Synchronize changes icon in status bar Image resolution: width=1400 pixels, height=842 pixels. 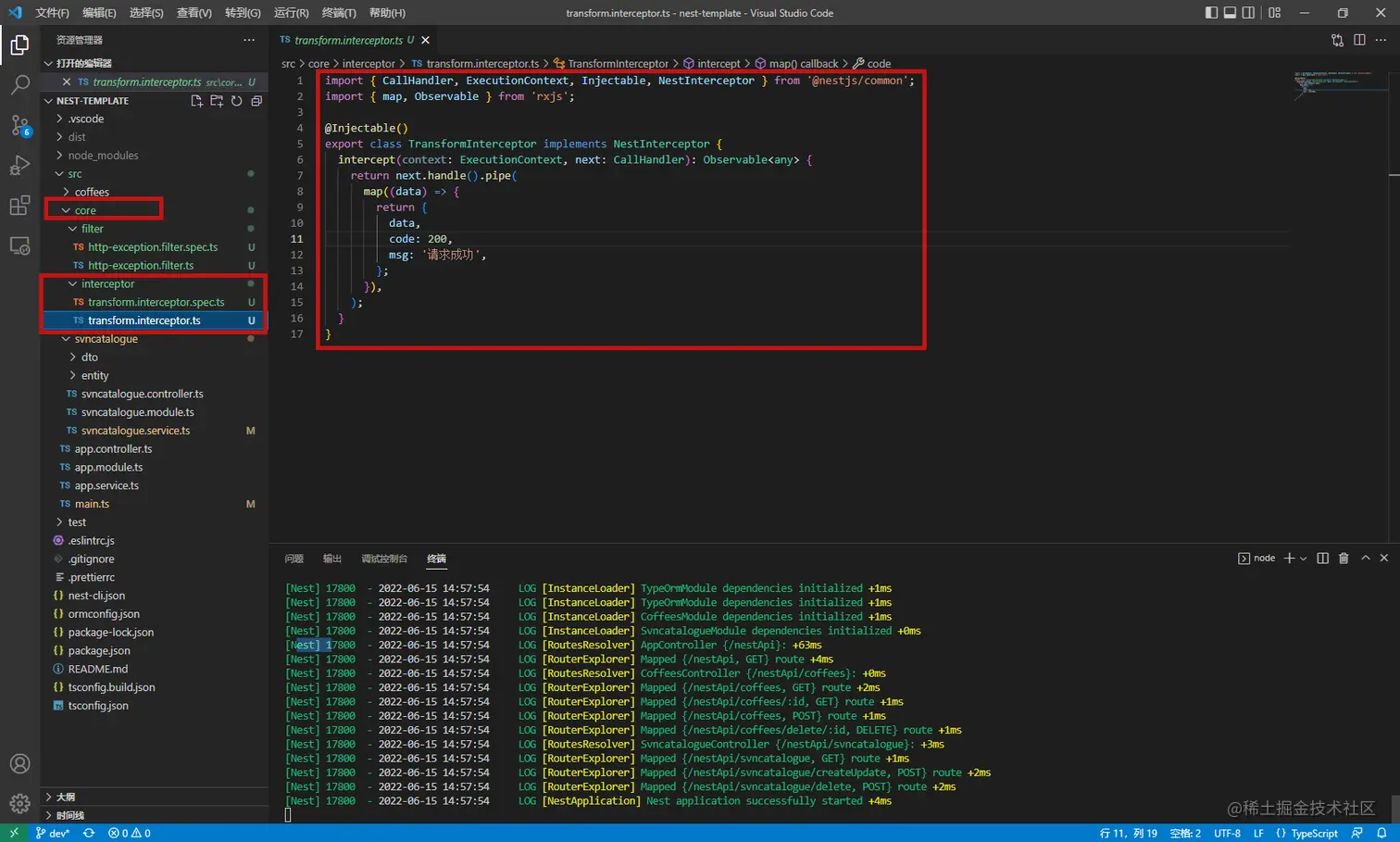[89, 833]
